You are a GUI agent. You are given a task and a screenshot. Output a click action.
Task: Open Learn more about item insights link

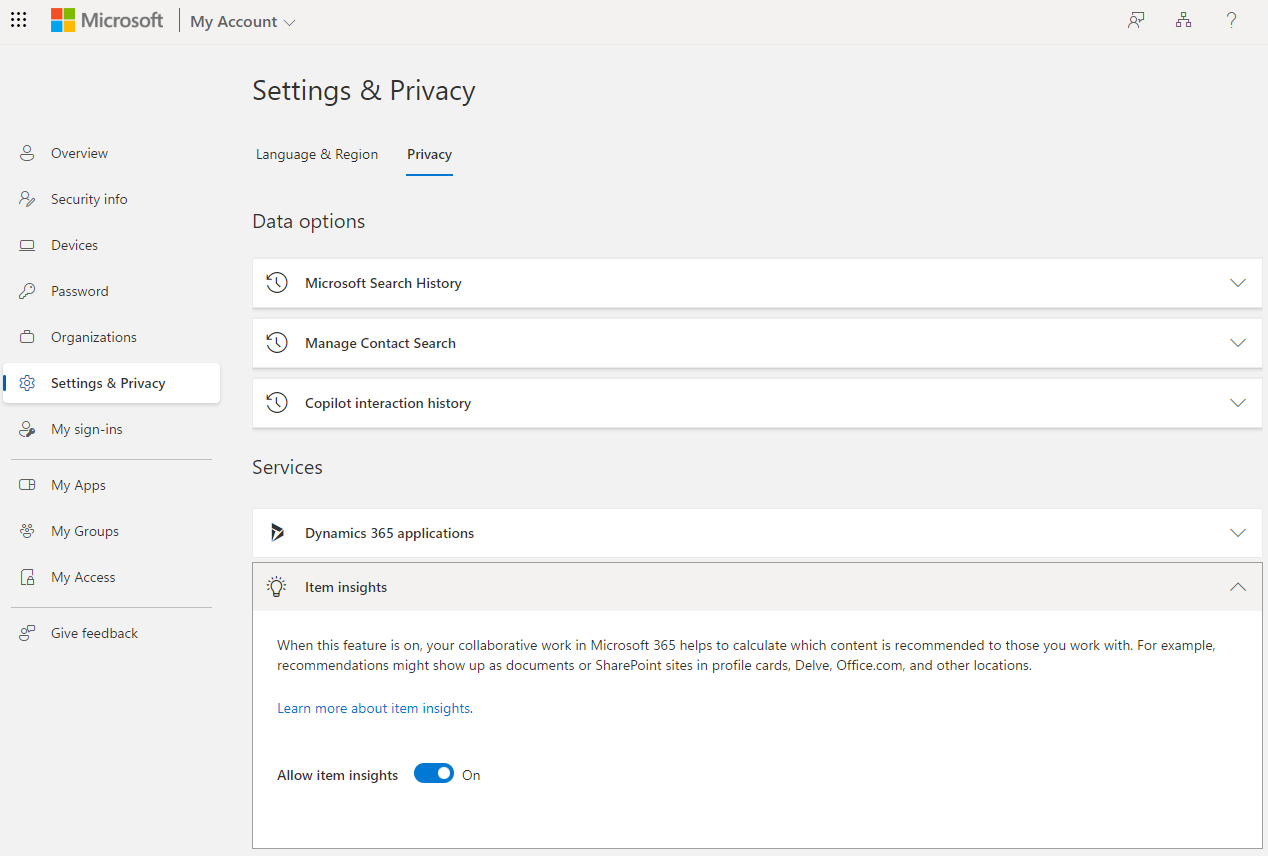point(373,708)
